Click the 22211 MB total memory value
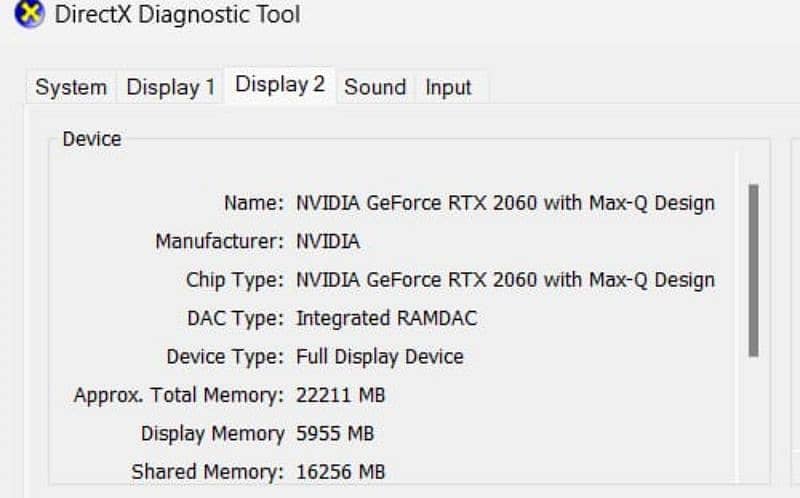The width and height of the screenshot is (800, 498). pos(340,395)
